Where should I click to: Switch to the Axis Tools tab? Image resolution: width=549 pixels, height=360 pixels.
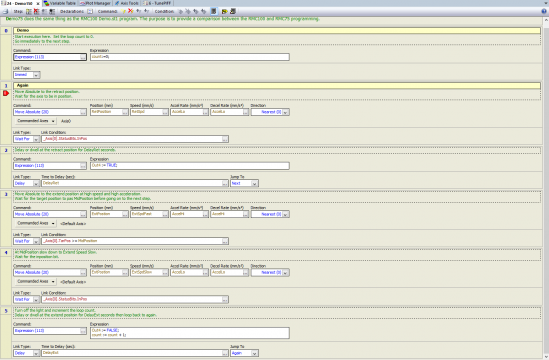coord(126,3)
